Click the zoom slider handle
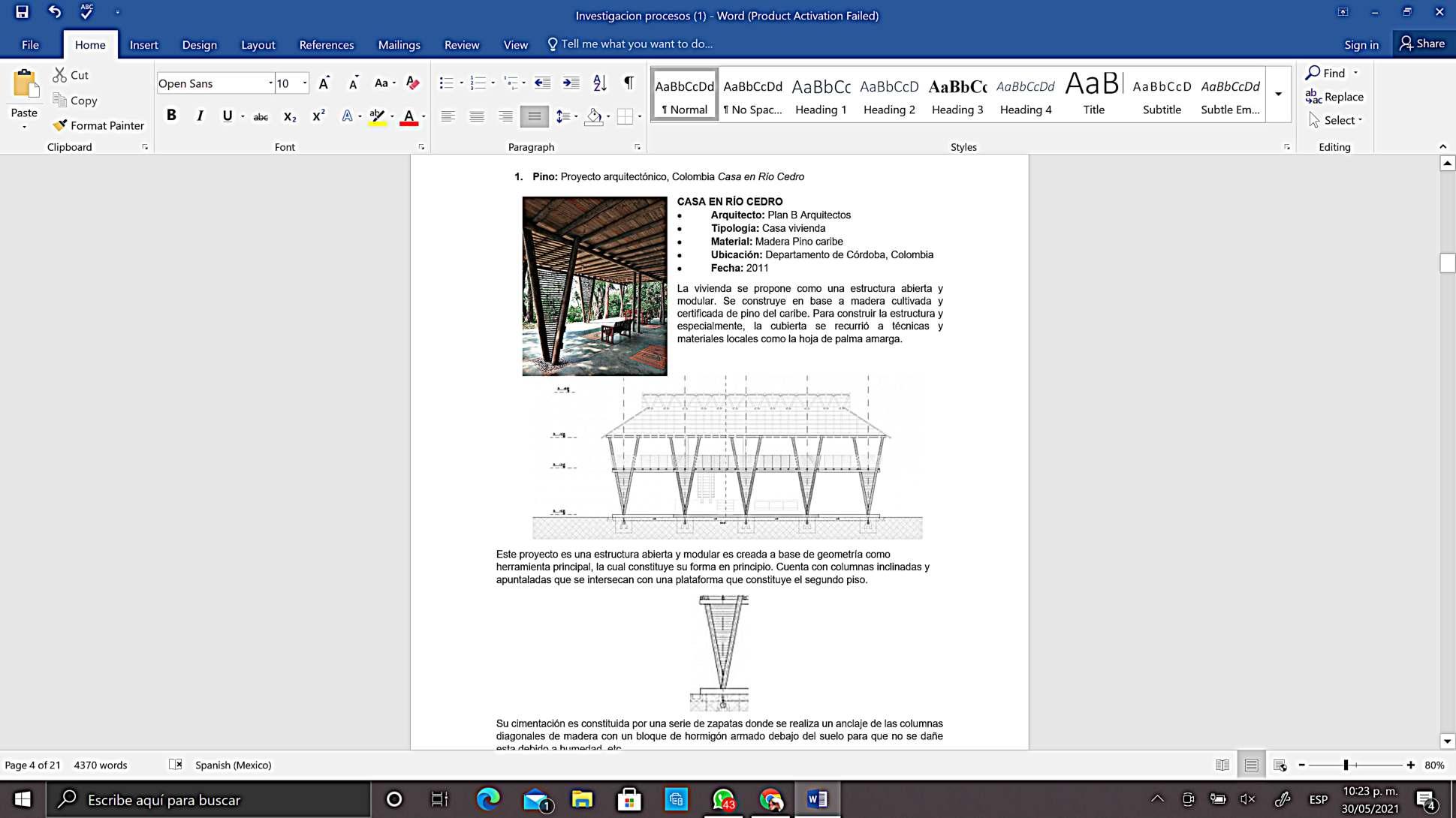The width and height of the screenshot is (1456, 818). click(1346, 765)
